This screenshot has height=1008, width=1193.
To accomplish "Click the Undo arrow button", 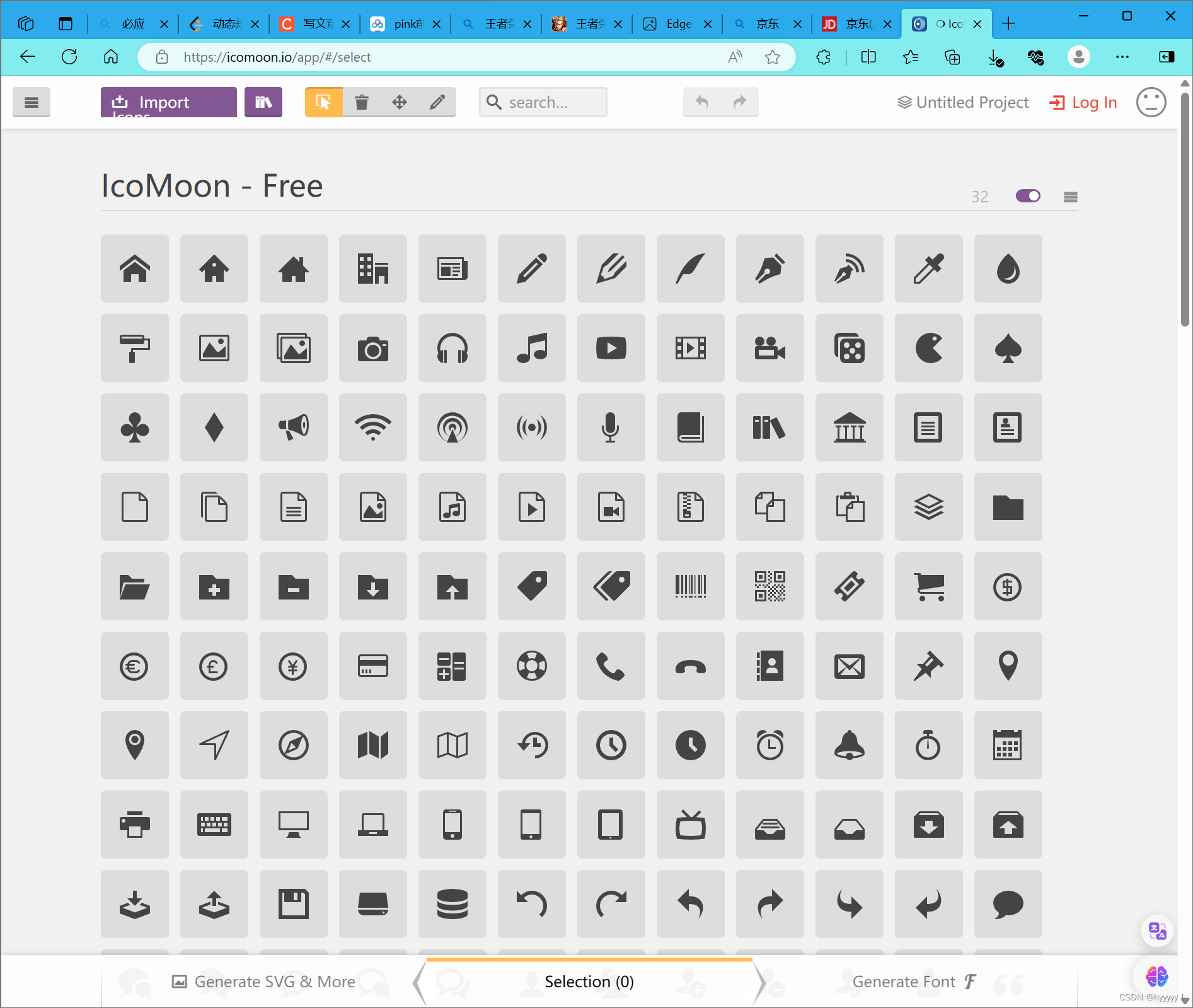I will point(702,102).
